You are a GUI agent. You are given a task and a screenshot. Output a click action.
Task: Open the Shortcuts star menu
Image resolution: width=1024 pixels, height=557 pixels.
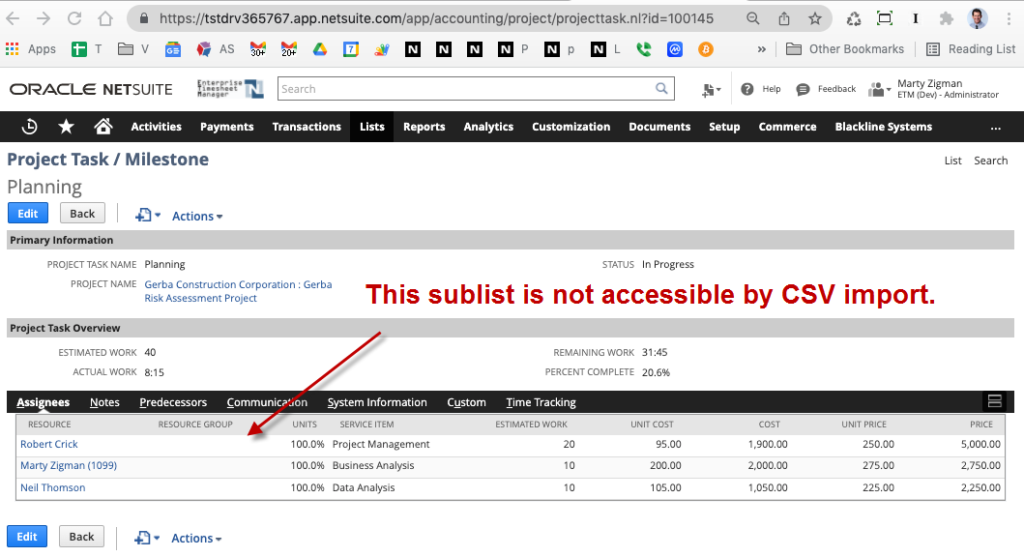[x=66, y=127]
